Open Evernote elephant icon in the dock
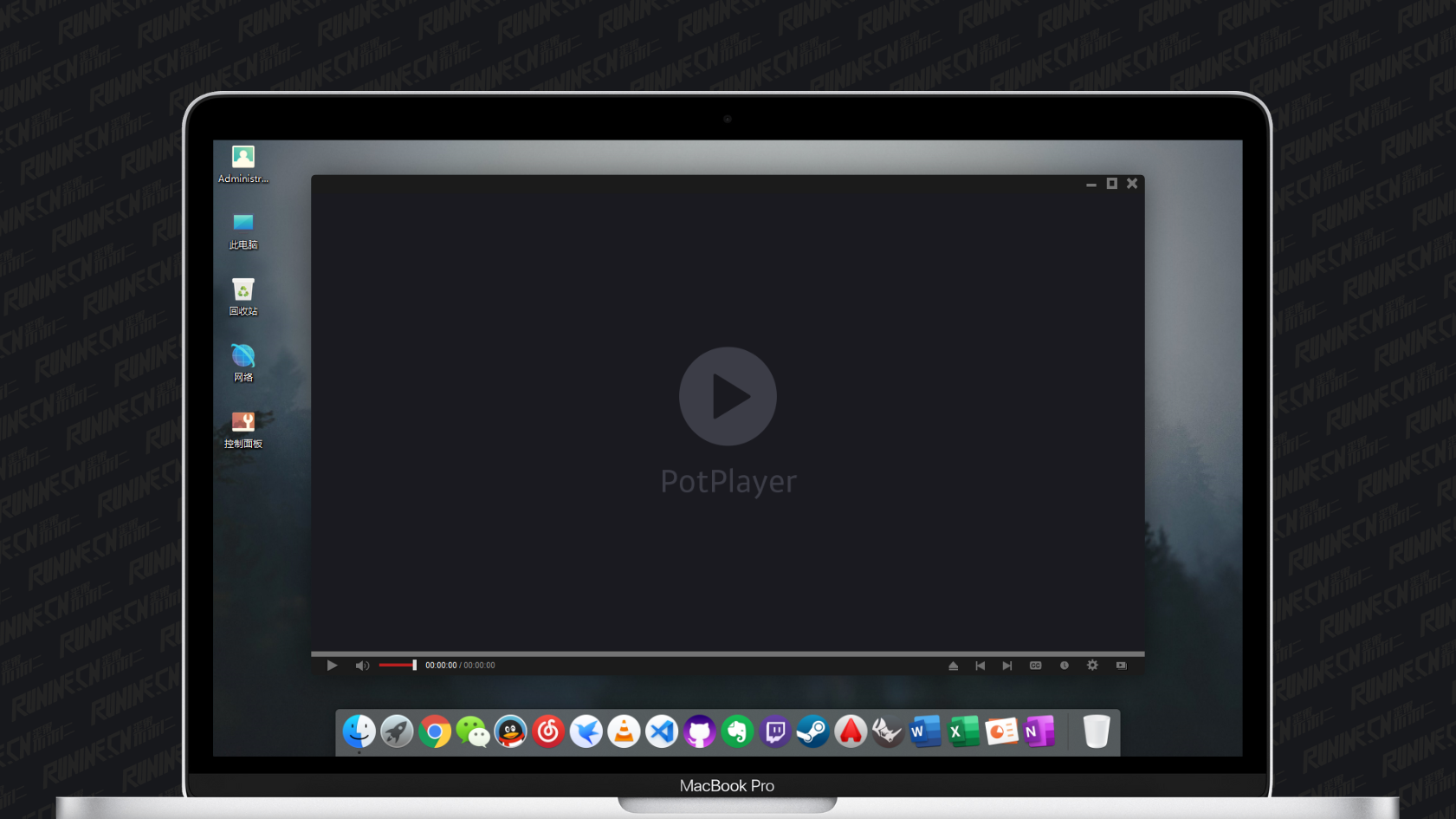Viewport: 1456px width, 819px height. pyautogui.click(x=737, y=731)
